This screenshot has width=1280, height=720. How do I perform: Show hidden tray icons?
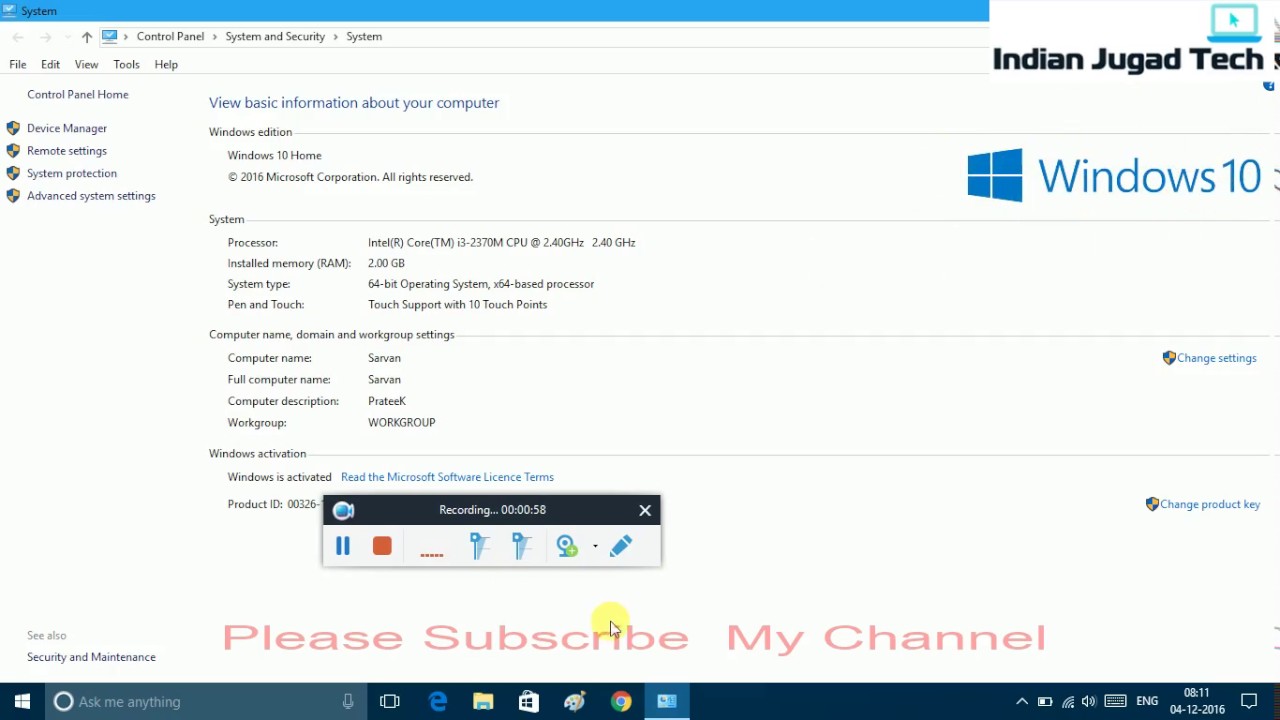pos(1021,701)
